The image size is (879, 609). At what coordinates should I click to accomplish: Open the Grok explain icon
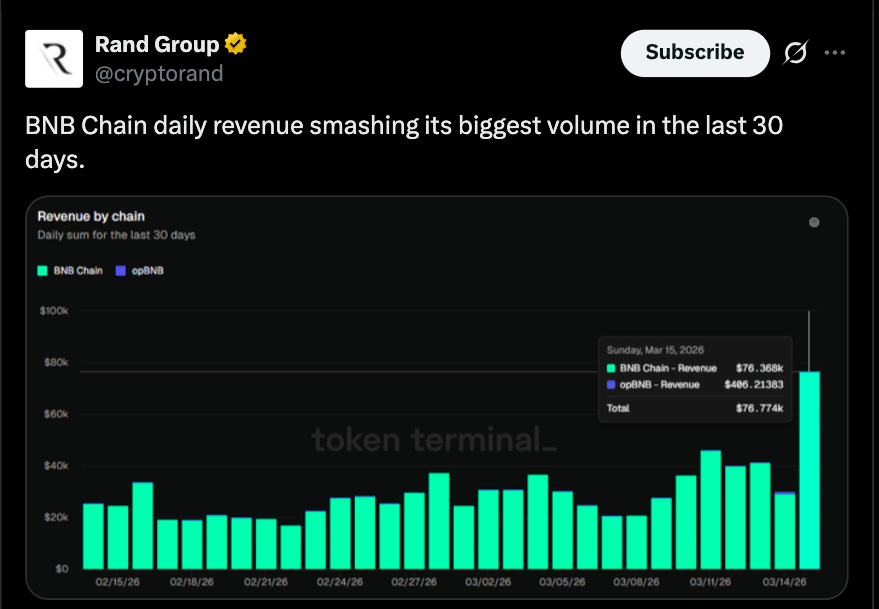pos(795,53)
